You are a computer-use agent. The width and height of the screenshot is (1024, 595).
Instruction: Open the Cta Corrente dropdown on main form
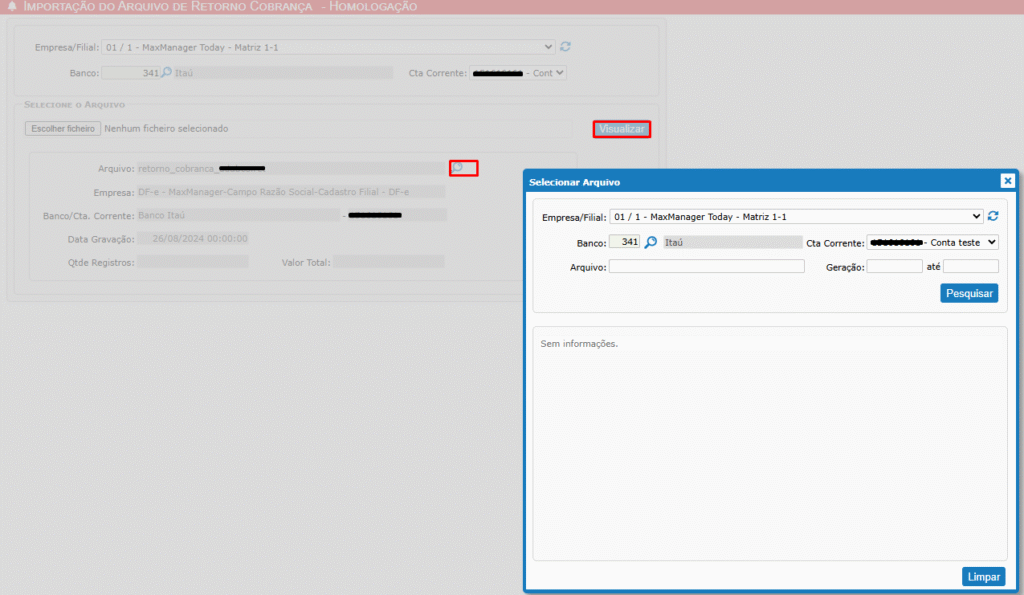click(x=518, y=73)
